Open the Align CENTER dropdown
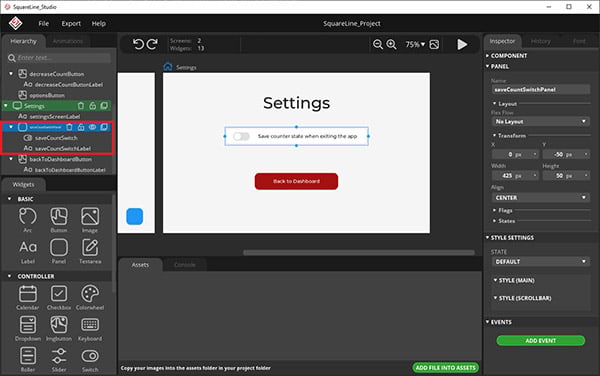 tap(540, 197)
